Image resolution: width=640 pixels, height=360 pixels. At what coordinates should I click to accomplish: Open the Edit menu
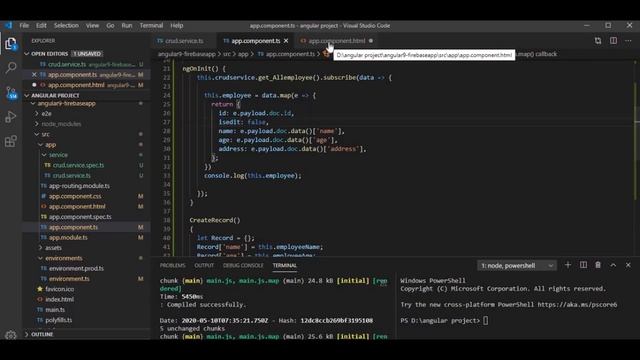[x=41, y=25]
